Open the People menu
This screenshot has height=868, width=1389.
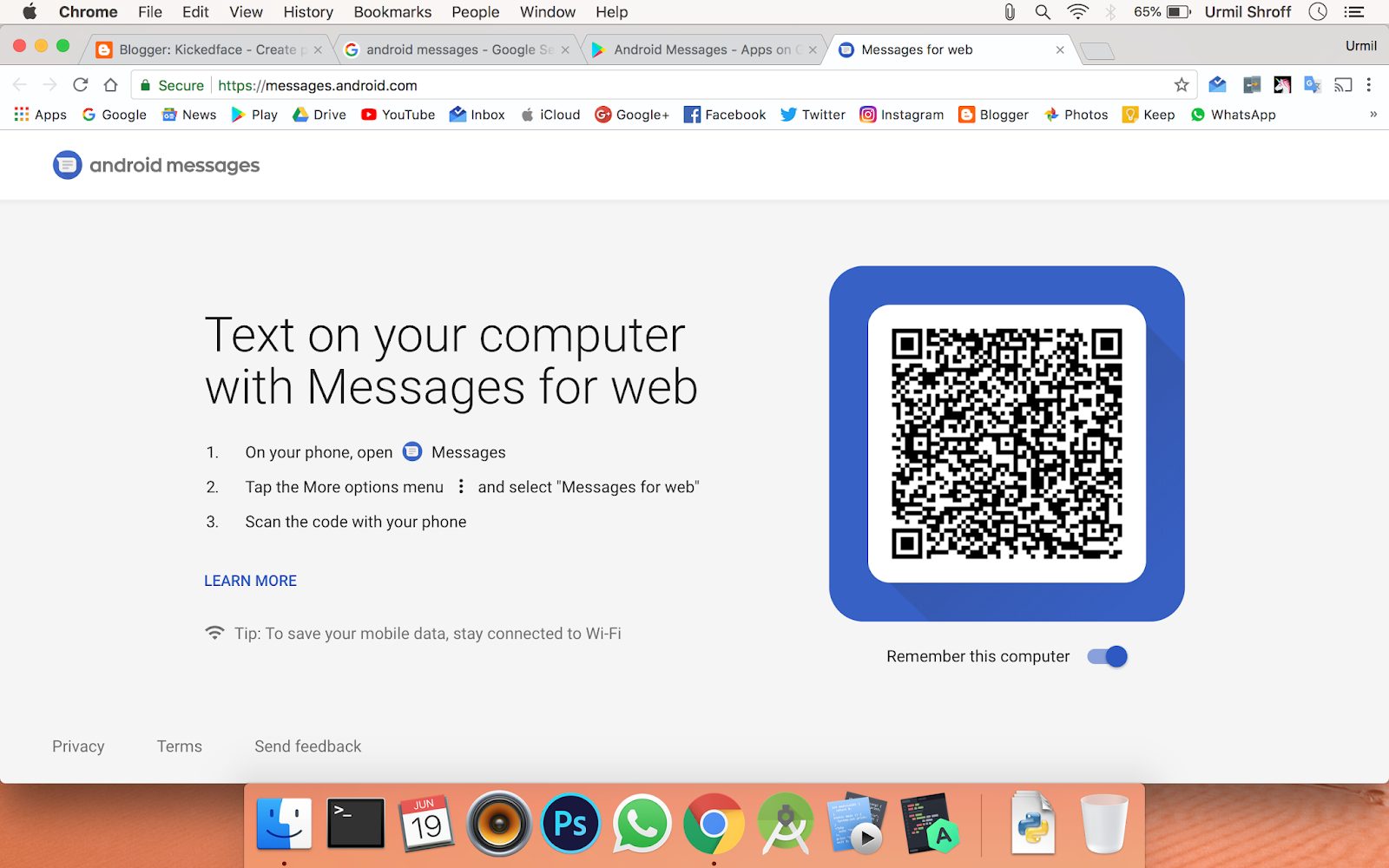[476, 12]
